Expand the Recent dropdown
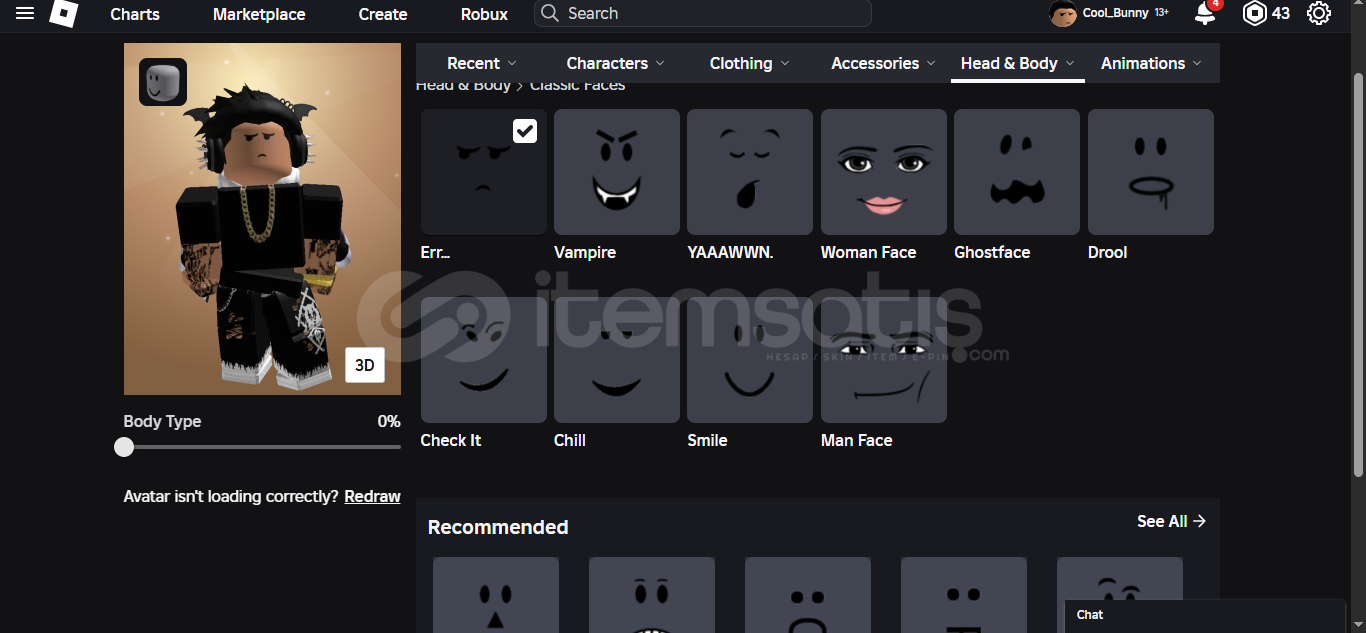 click(x=482, y=63)
